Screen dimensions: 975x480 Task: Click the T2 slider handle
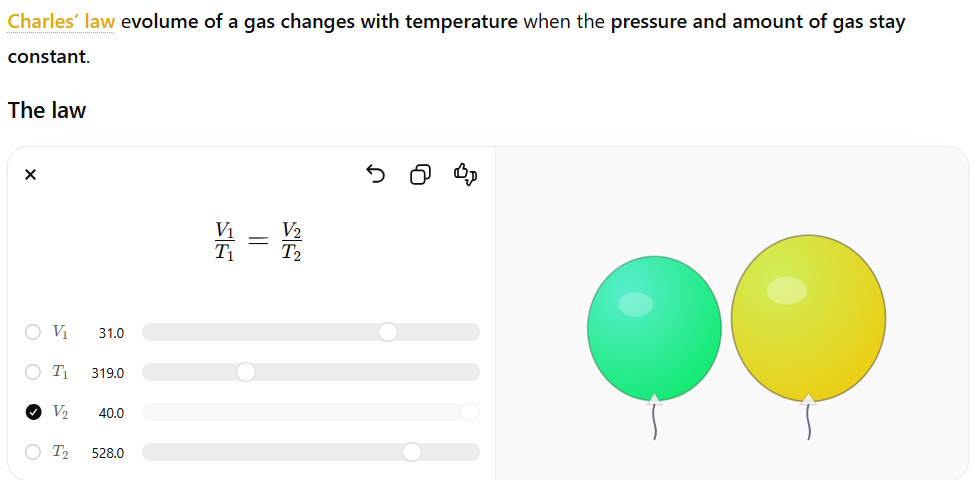pos(411,452)
